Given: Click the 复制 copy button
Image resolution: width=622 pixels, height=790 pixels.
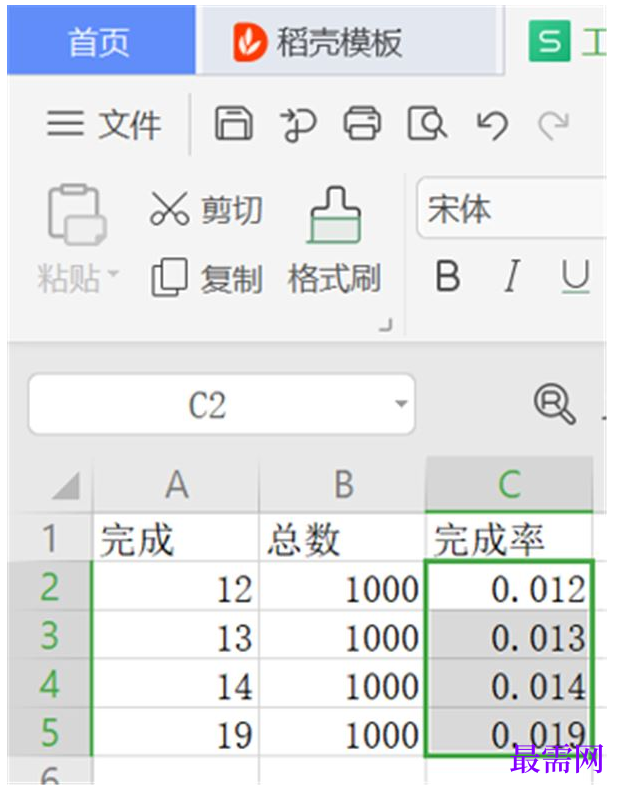Looking at the screenshot, I should point(206,278).
